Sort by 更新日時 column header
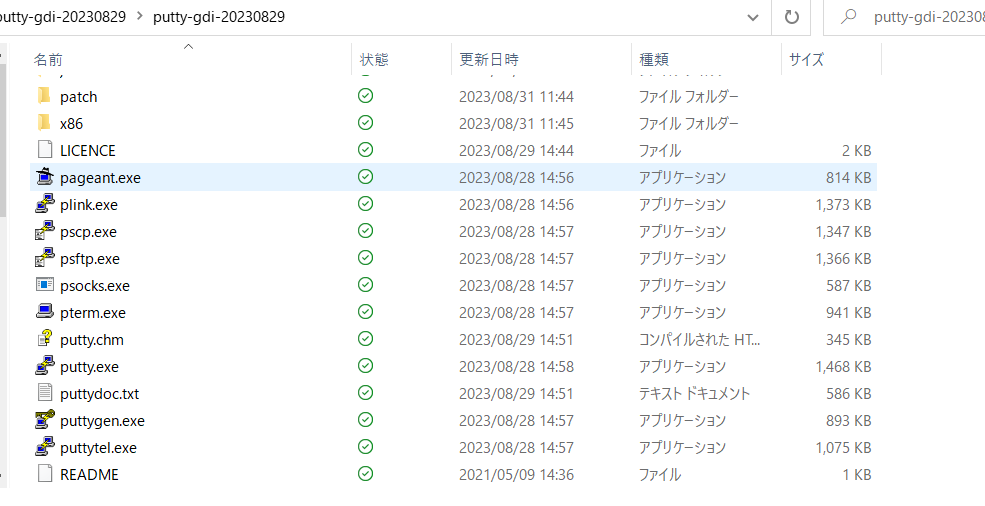This screenshot has height=506, width=985. click(x=489, y=60)
